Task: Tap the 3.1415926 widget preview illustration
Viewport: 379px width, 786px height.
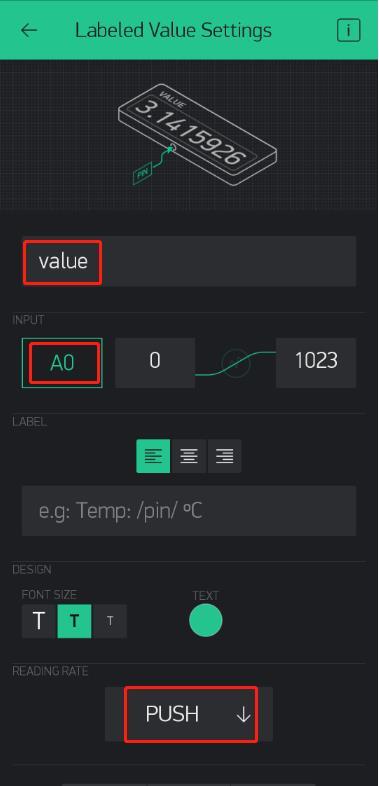Action: 198,135
